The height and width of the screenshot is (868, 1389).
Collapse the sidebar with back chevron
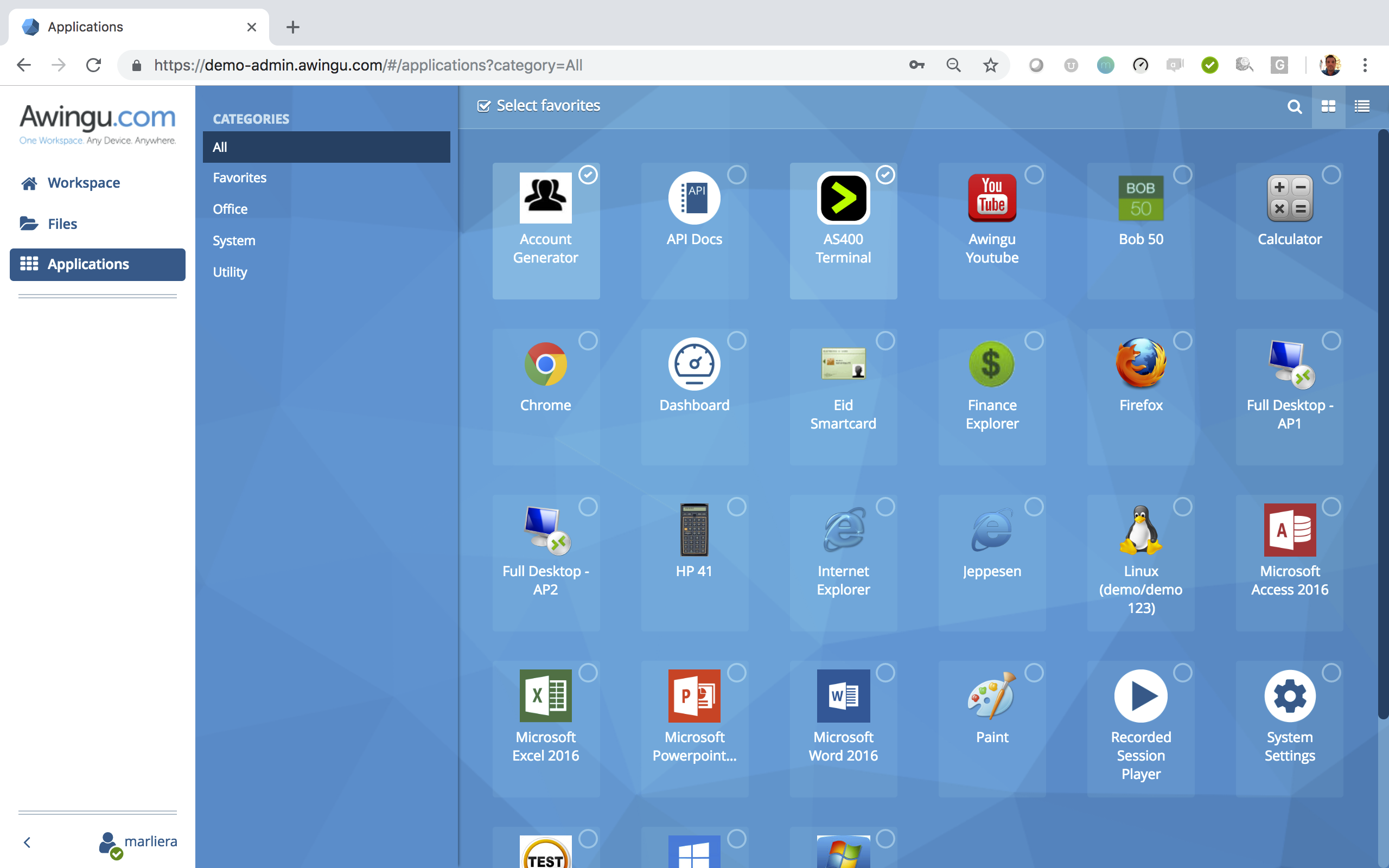(27, 842)
